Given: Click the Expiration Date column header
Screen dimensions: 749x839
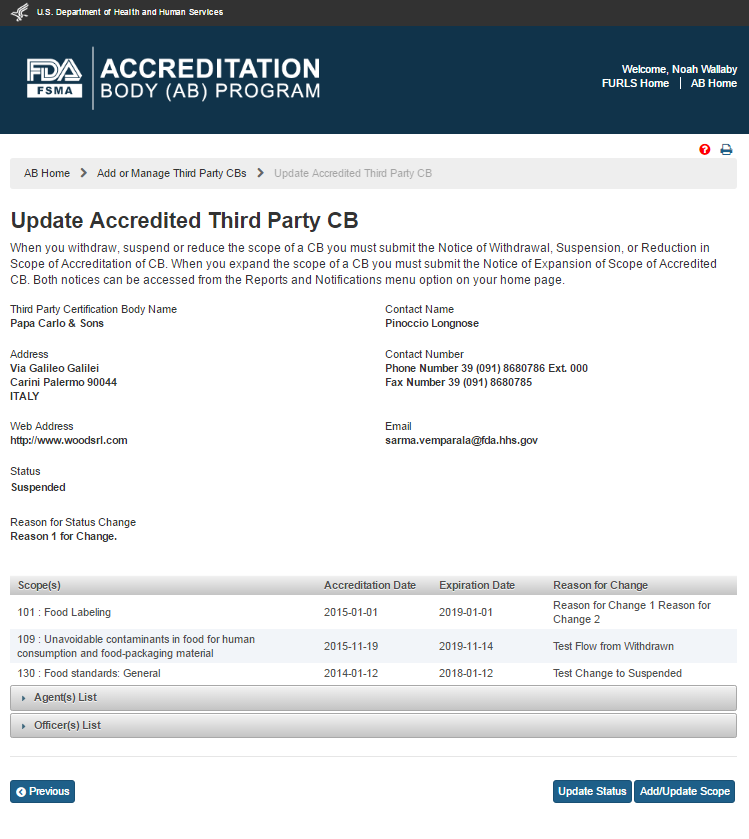Looking at the screenshot, I should (x=477, y=585).
